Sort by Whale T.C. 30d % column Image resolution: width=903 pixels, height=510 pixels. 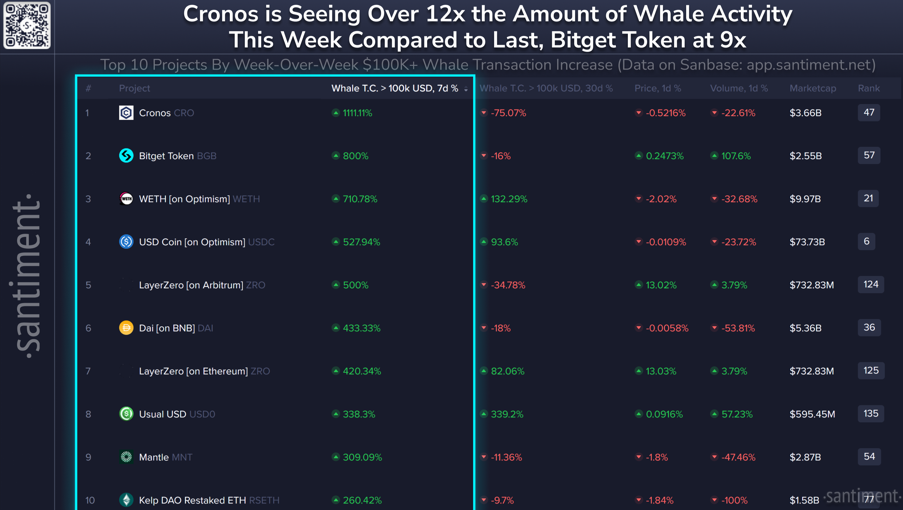[545, 88]
